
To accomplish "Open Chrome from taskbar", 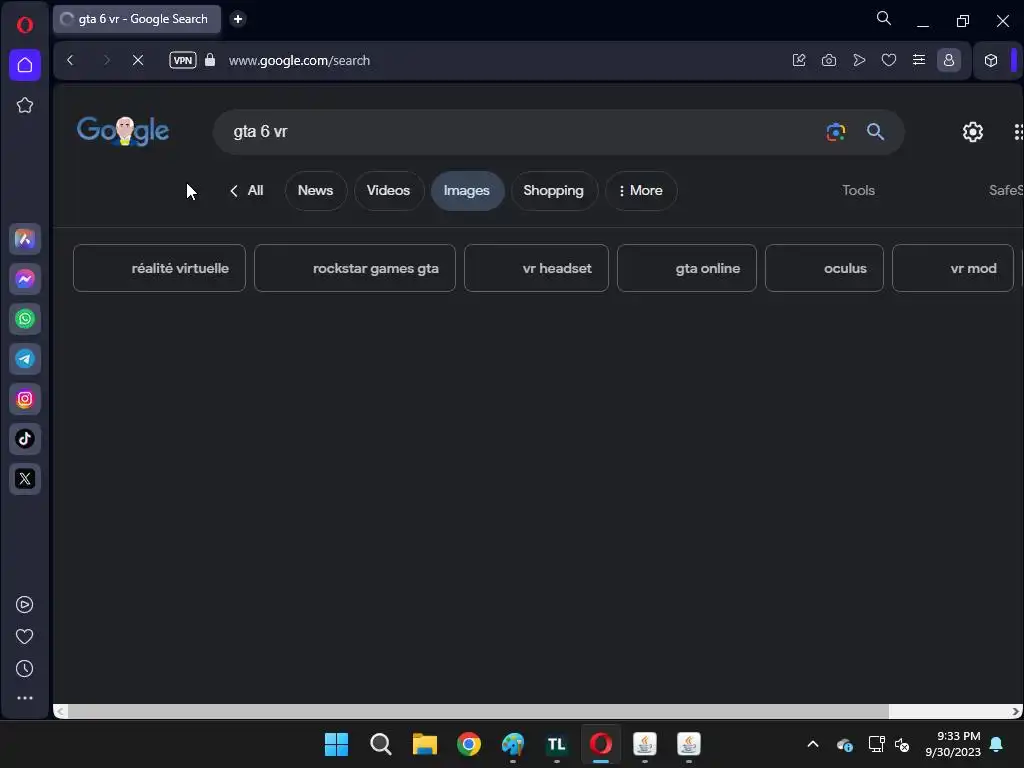I will 469,744.
